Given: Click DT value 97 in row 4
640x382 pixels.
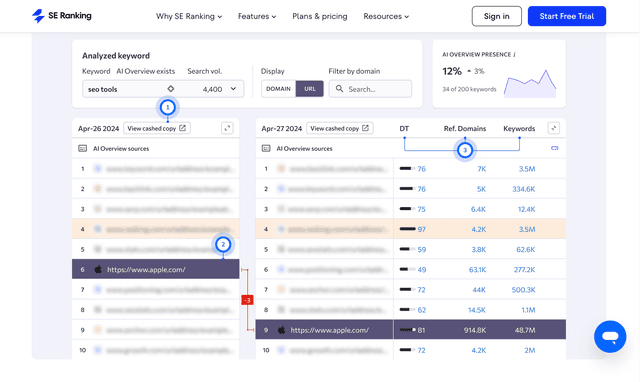Looking at the screenshot, I should (x=422, y=229).
